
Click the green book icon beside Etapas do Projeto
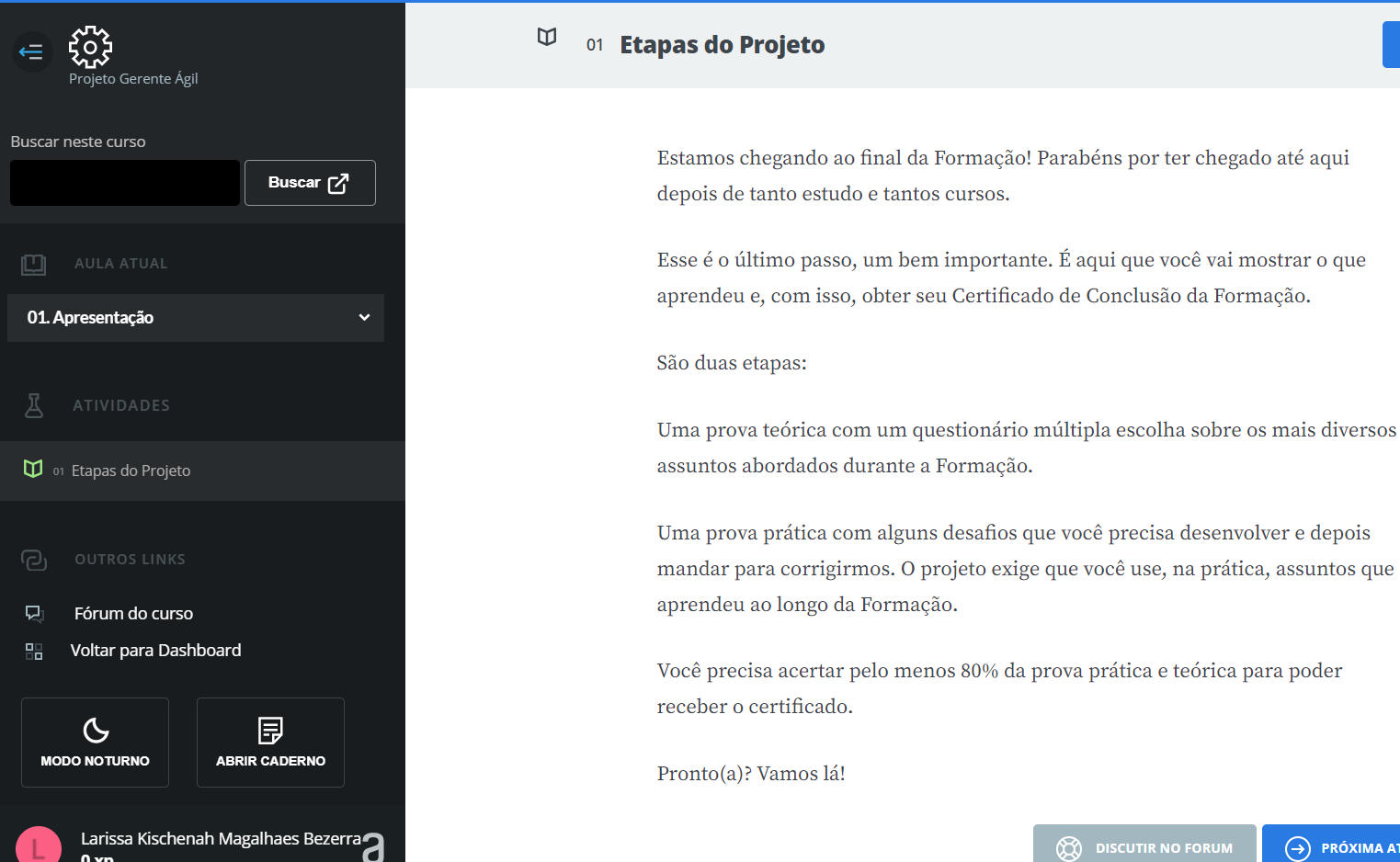pos(33,469)
